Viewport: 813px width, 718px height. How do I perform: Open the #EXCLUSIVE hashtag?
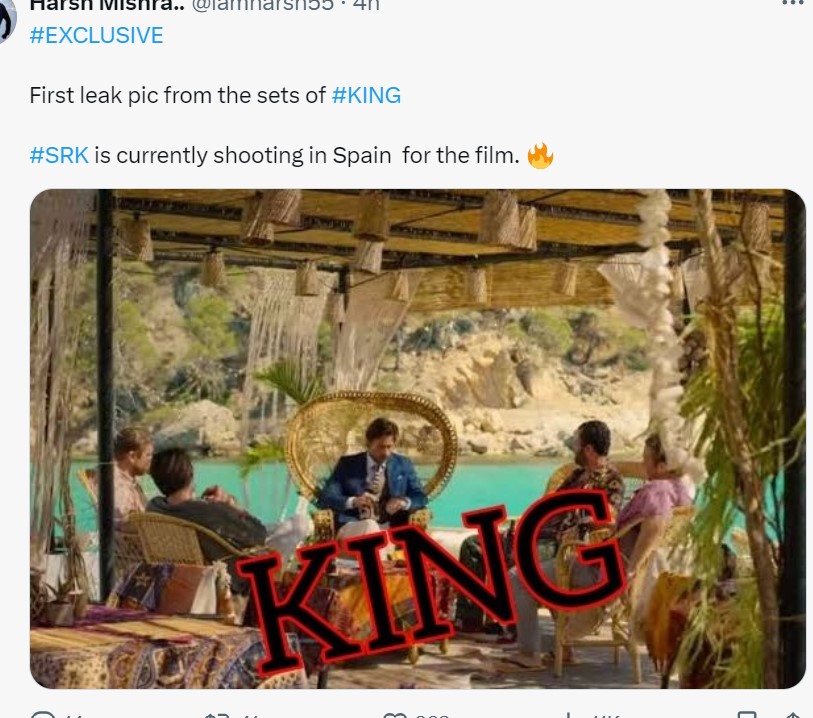pos(96,36)
